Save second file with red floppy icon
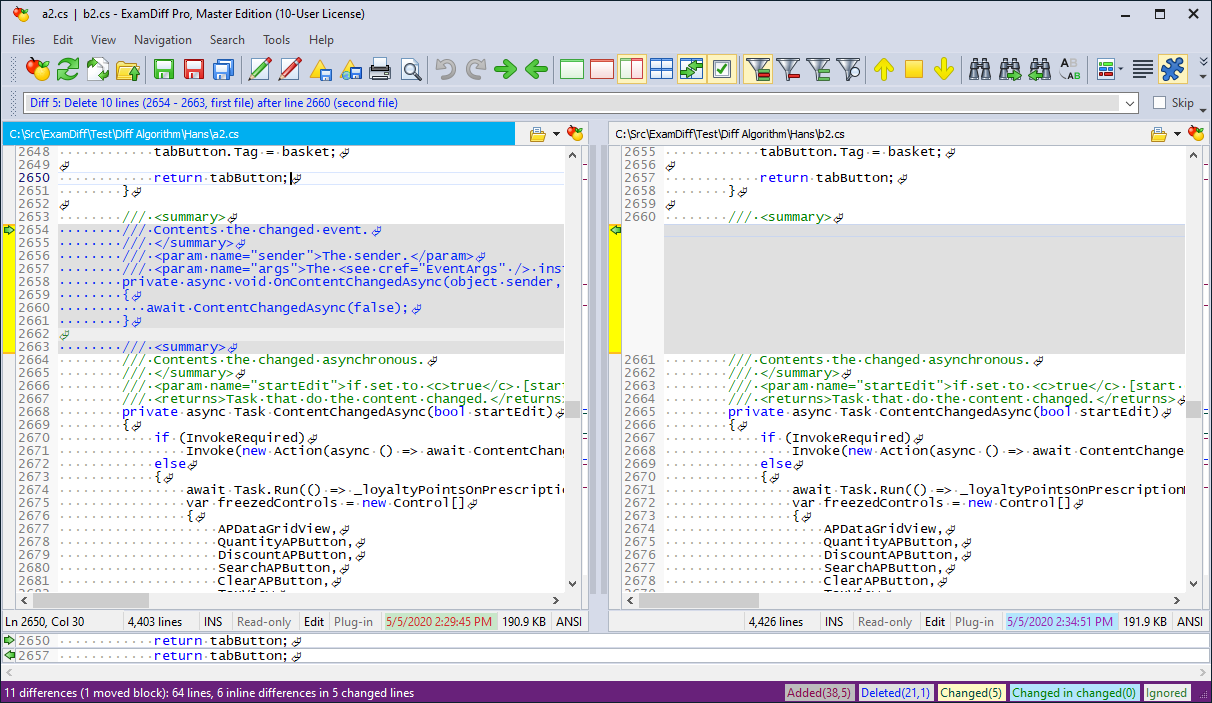This screenshot has width=1212, height=703. [194, 69]
